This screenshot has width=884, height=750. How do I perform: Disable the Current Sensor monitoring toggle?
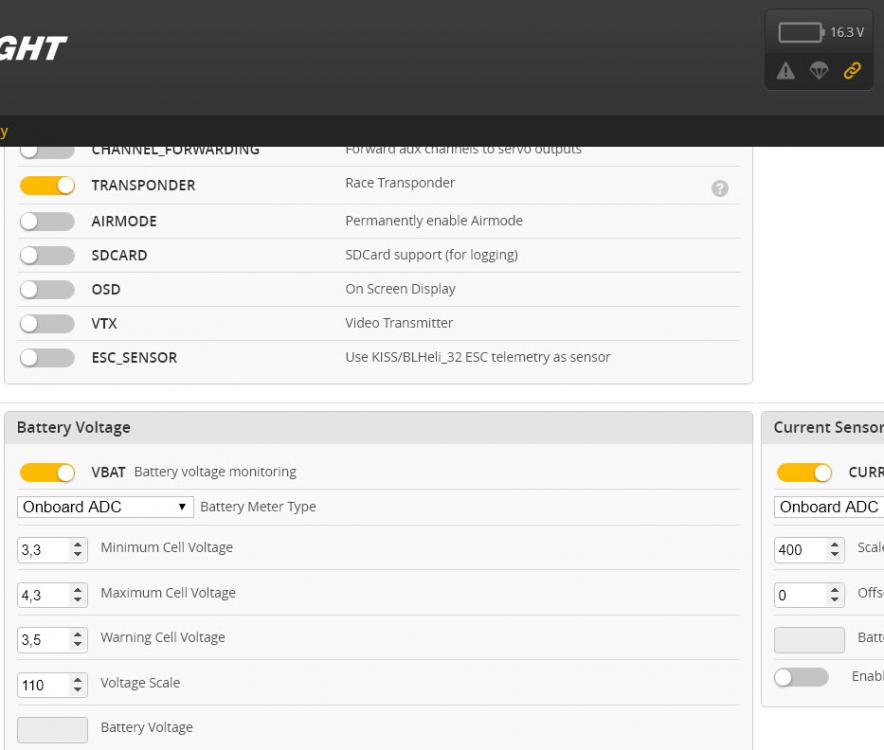(804, 472)
